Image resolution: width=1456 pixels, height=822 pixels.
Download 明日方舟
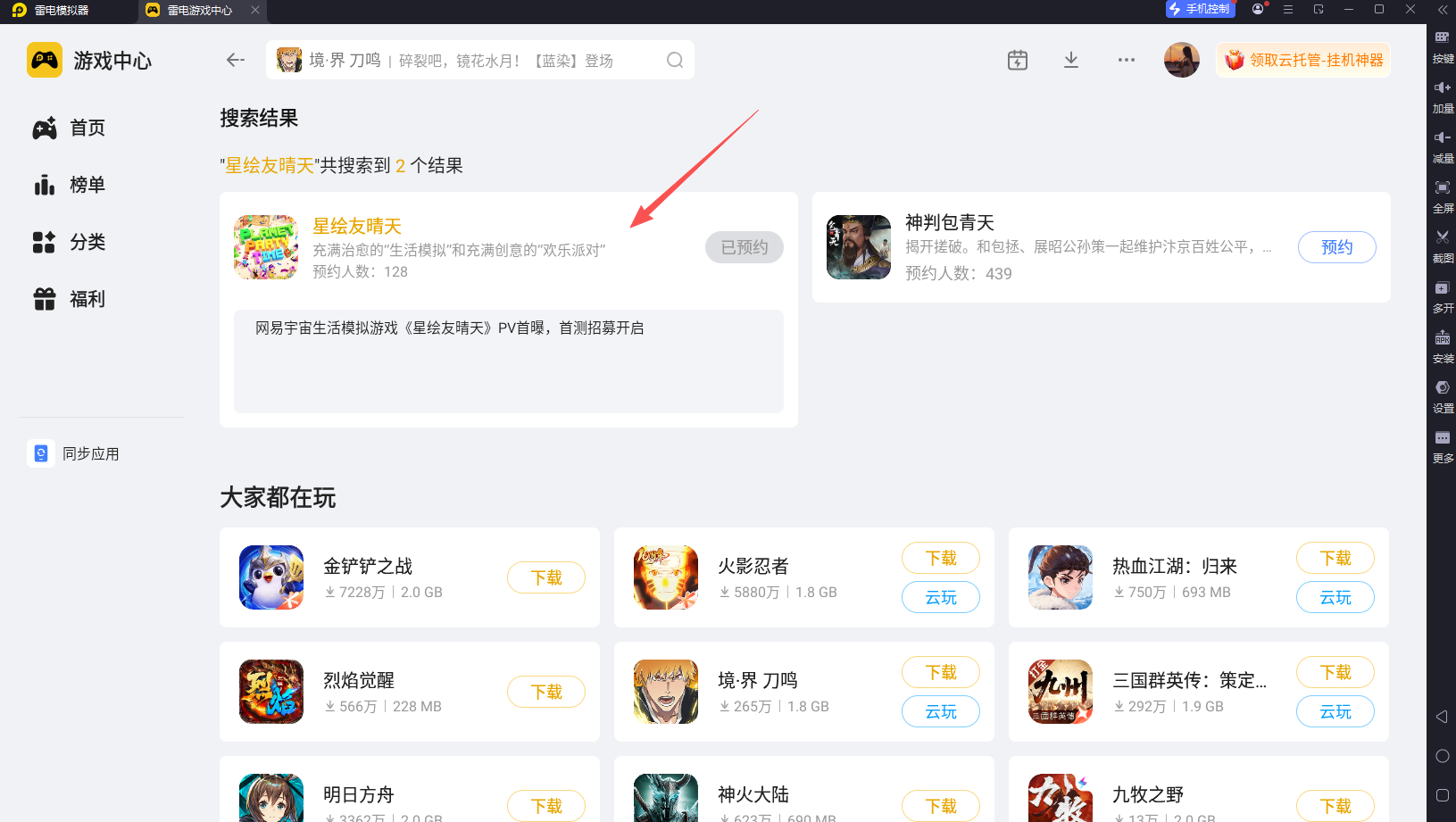546,806
